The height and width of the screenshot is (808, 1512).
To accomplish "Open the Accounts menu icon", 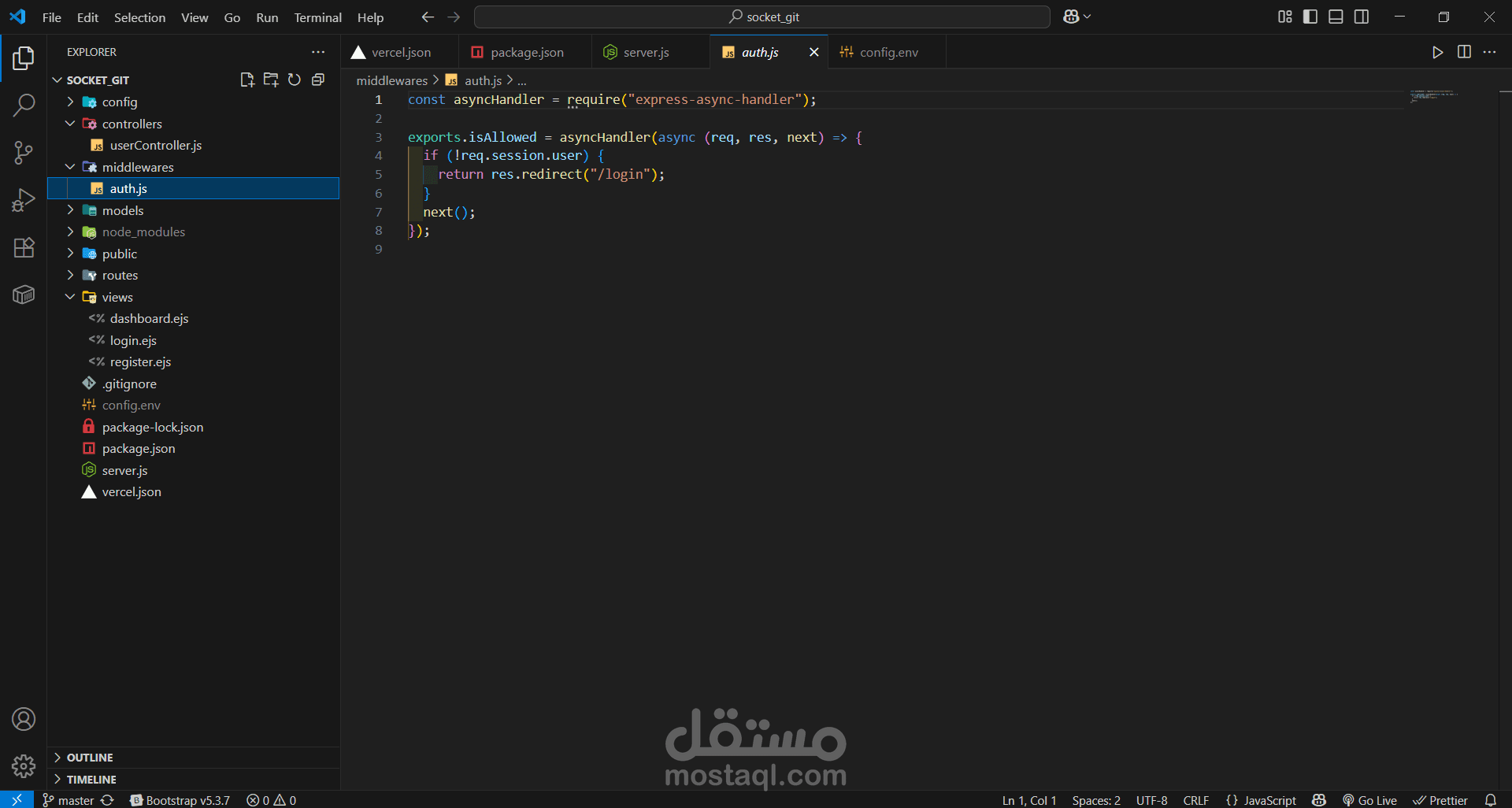I will coord(24,719).
